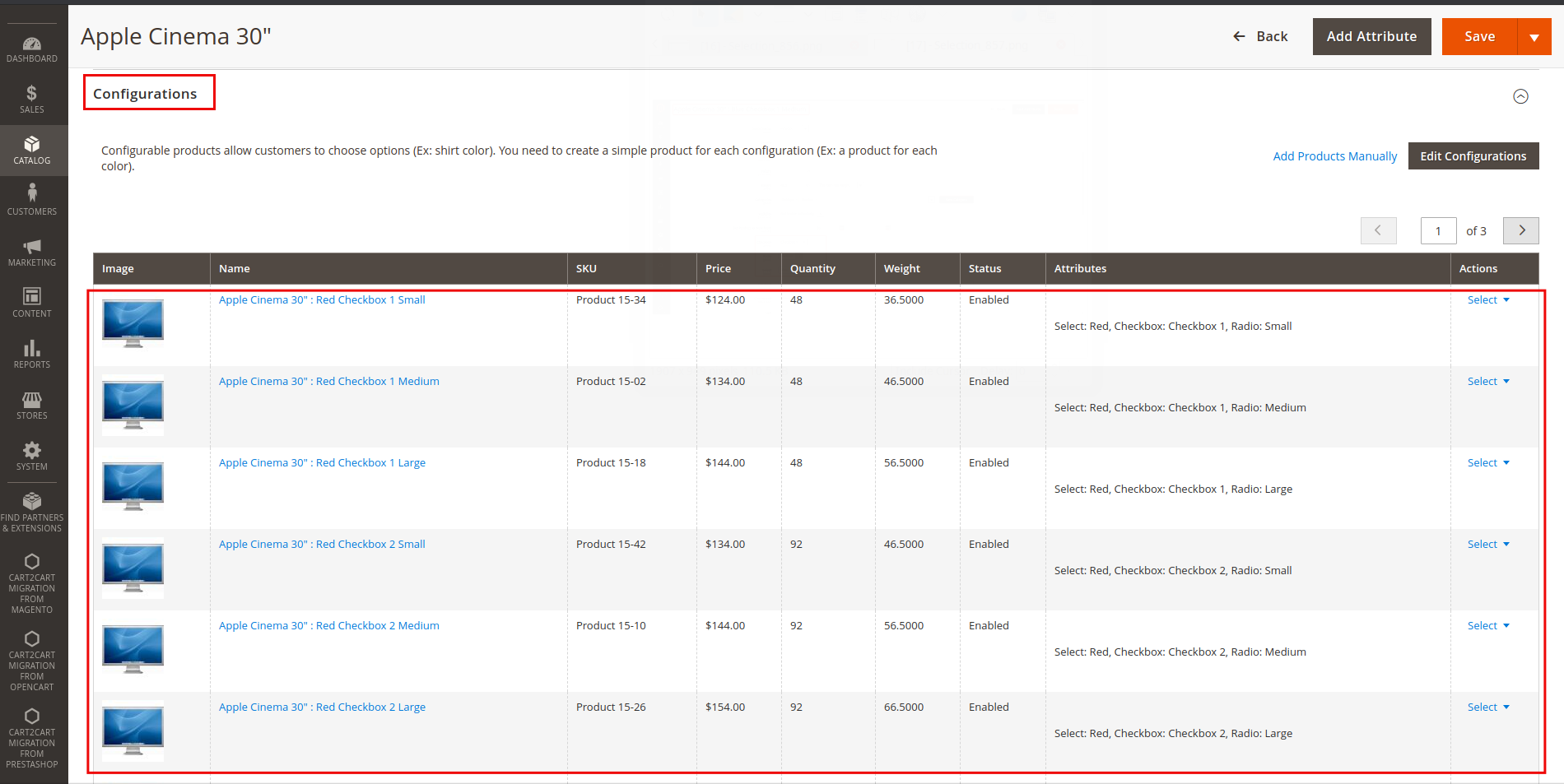Open Red Checkbox 1 Small product link

322,300
